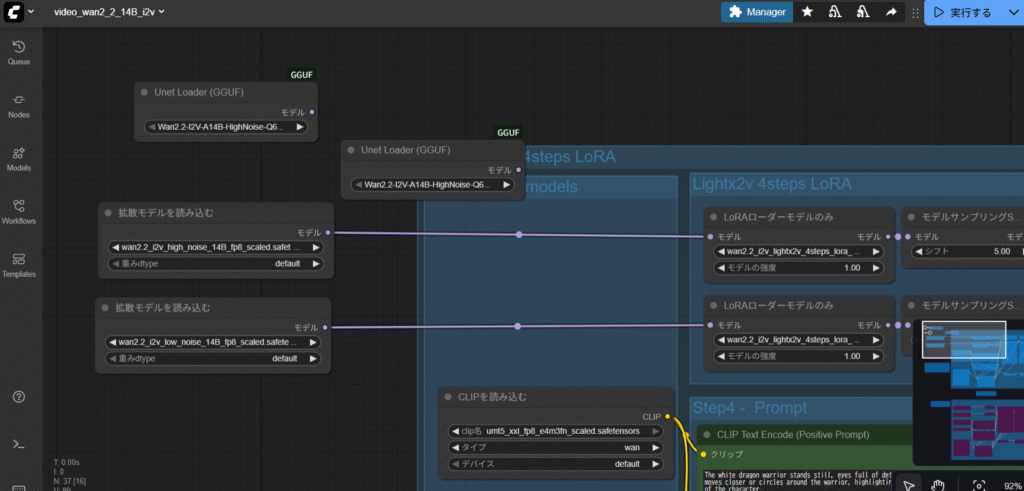Grab the dotted drag handle beside 実行する
Image resolution: width=1024 pixels, height=491 pixels.
pyautogui.click(x=915, y=12)
